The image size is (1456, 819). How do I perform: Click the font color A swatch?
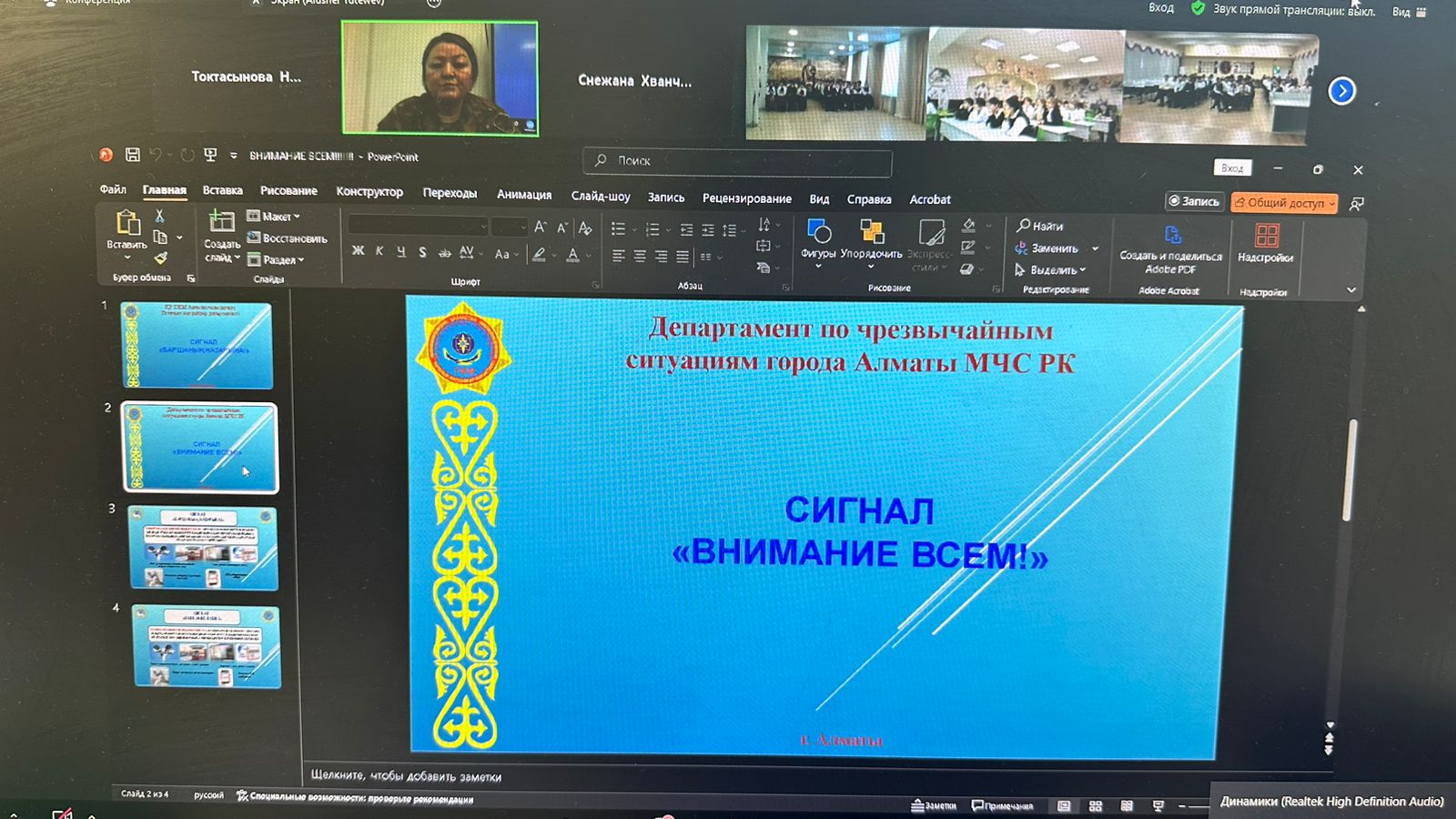click(x=572, y=255)
